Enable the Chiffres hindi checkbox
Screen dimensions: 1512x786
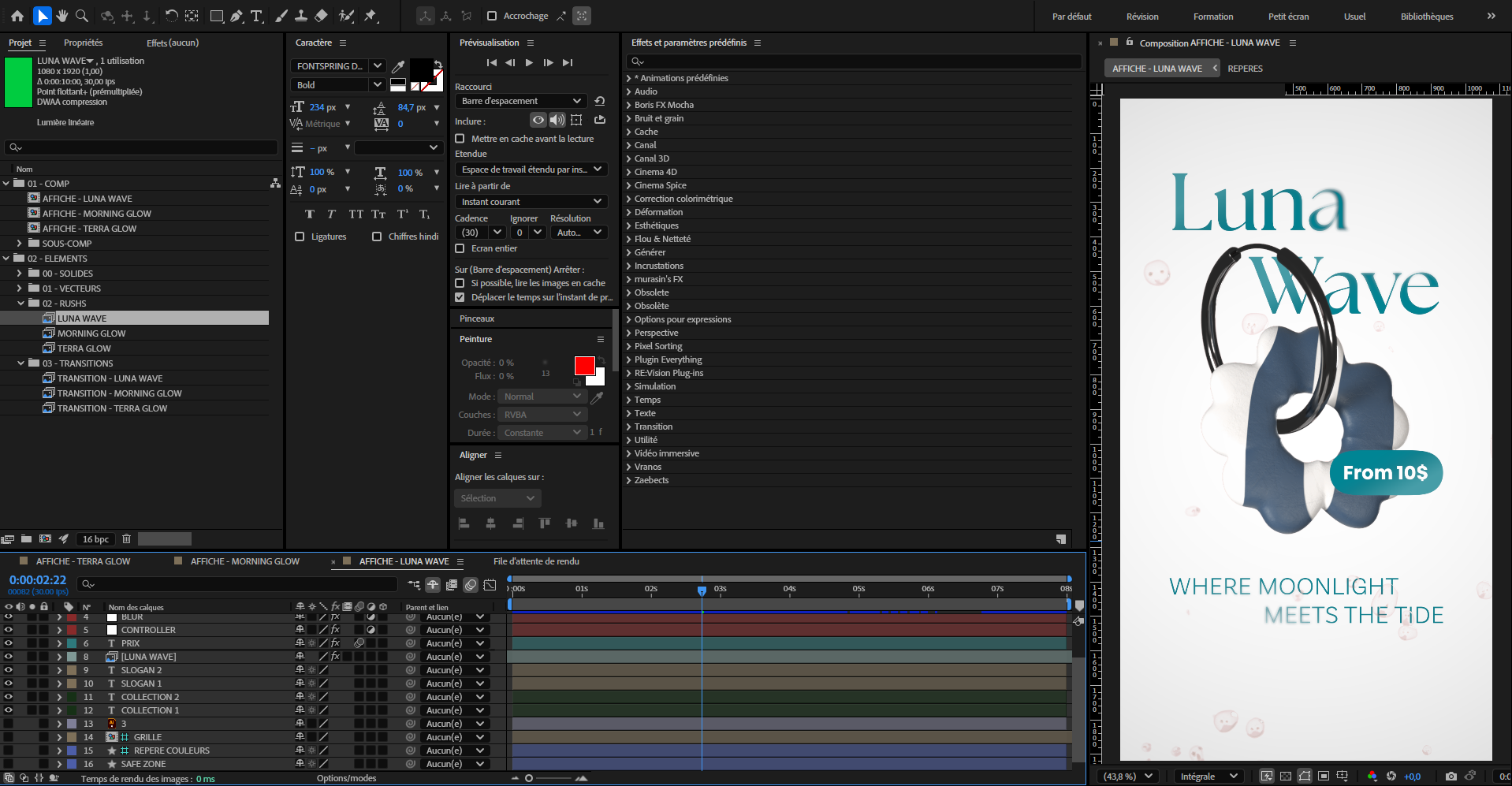click(377, 237)
